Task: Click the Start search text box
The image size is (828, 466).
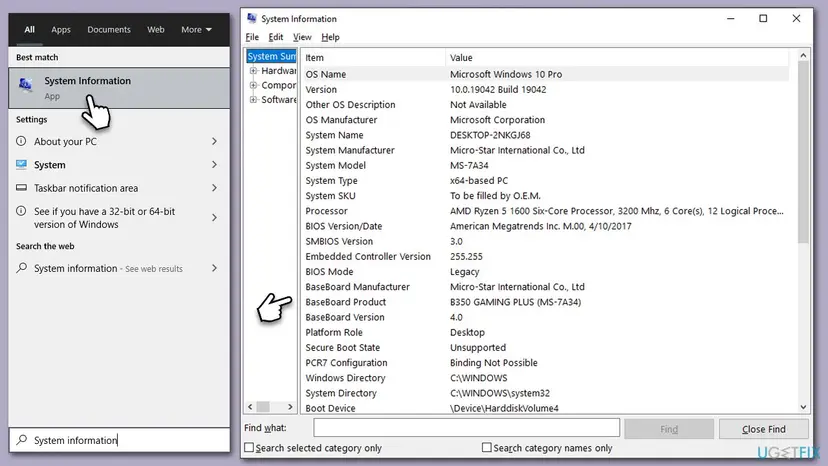Action: pyautogui.click(x=119, y=440)
